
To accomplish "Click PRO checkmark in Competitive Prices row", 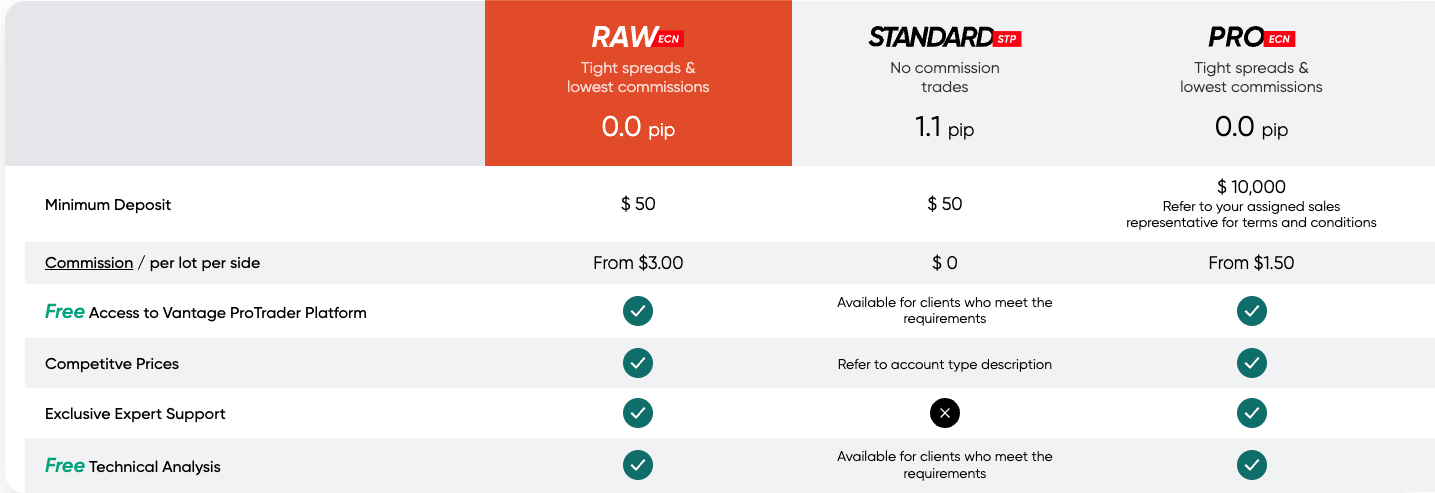I will pos(1251,362).
